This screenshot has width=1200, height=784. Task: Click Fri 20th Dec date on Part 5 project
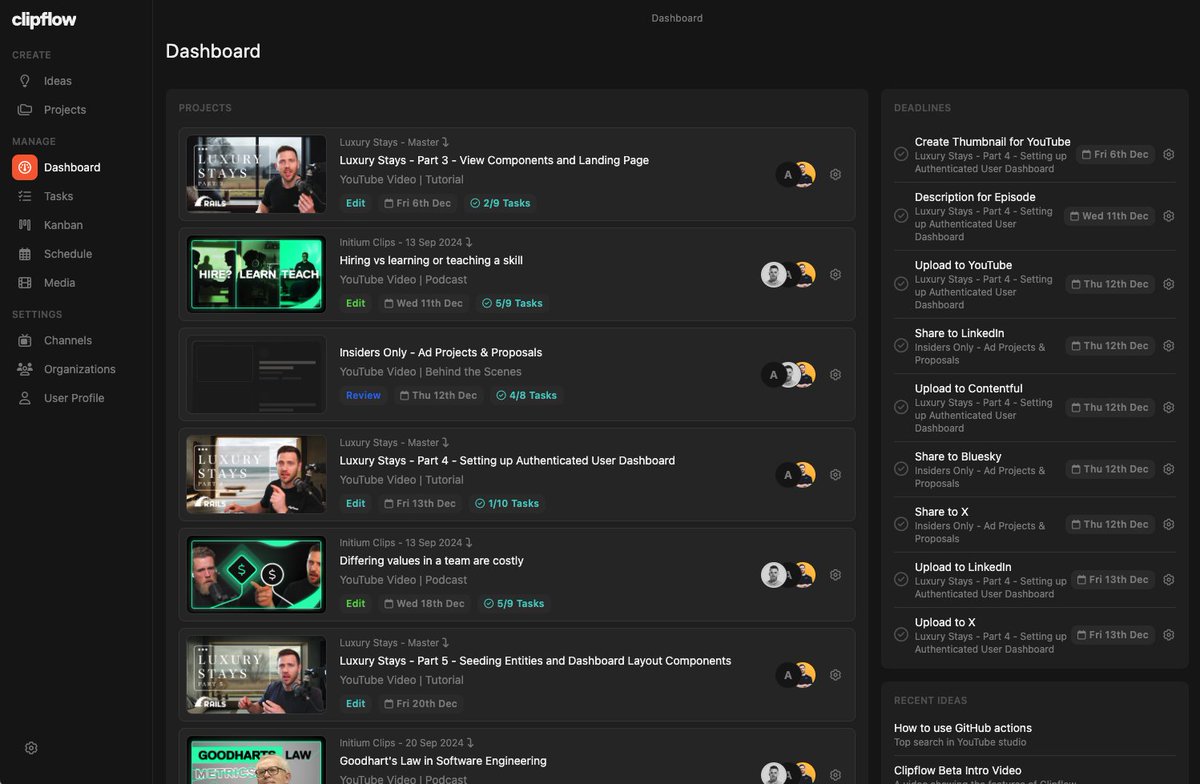pos(420,703)
